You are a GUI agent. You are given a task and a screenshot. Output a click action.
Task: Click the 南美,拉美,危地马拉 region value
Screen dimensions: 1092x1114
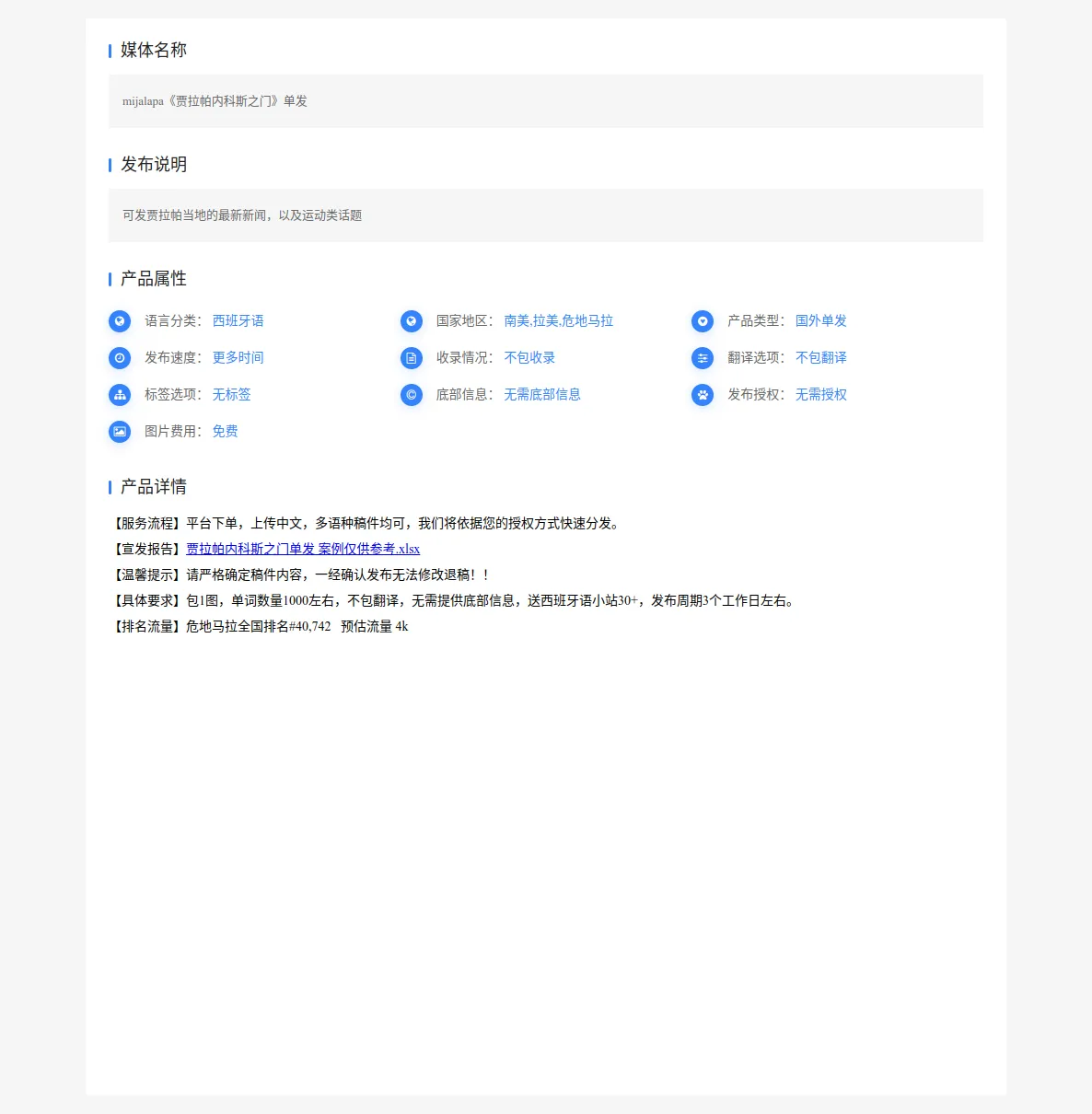pos(559,321)
